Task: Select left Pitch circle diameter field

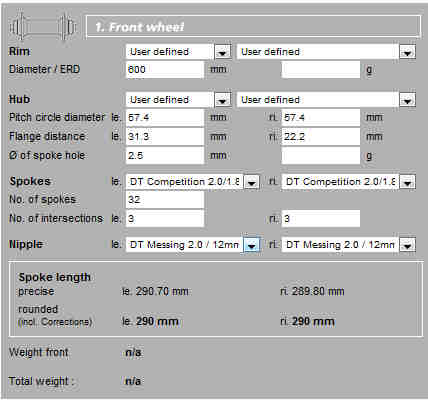Action: (x=165, y=118)
